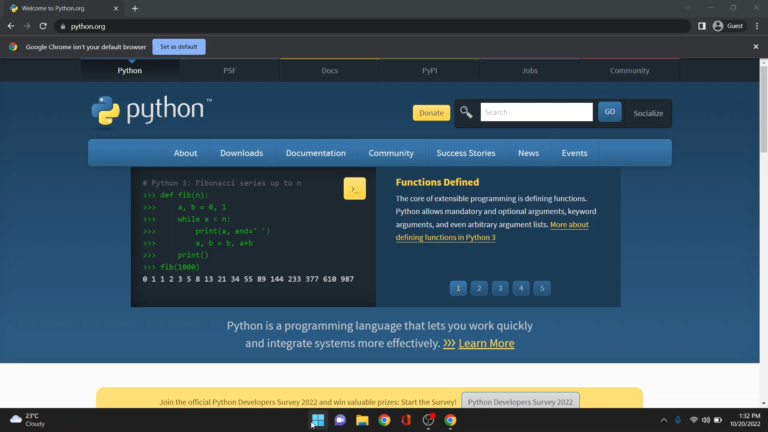Go to slide 2 of the carousel
Image resolution: width=768 pixels, height=432 pixels.
[x=479, y=288]
